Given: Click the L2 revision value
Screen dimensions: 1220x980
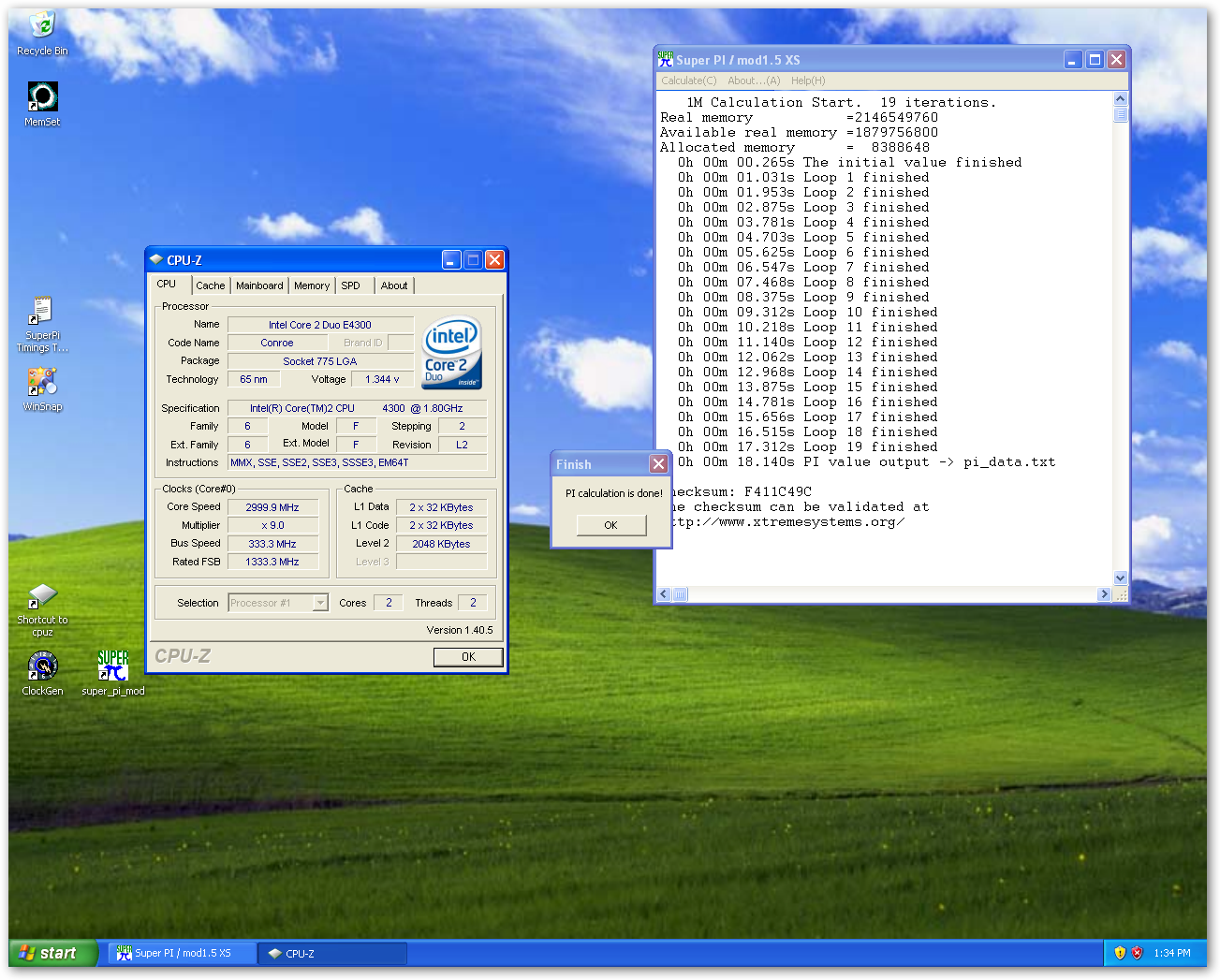Looking at the screenshot, I should click(462, 445).
